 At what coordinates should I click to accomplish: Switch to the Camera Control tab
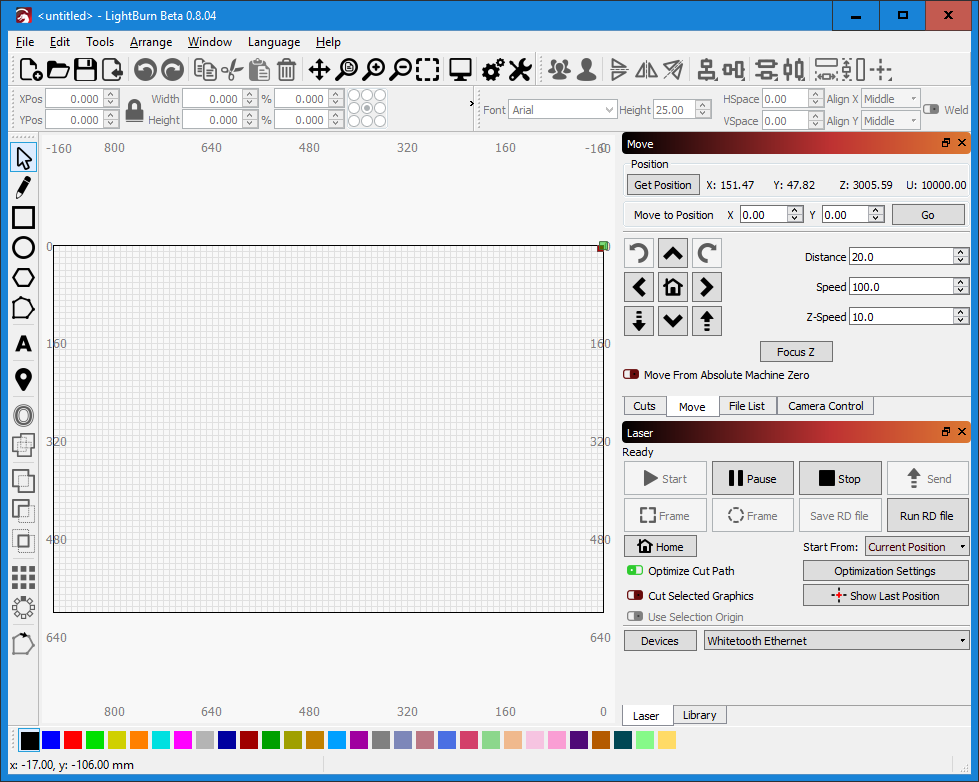click(824, 405)
